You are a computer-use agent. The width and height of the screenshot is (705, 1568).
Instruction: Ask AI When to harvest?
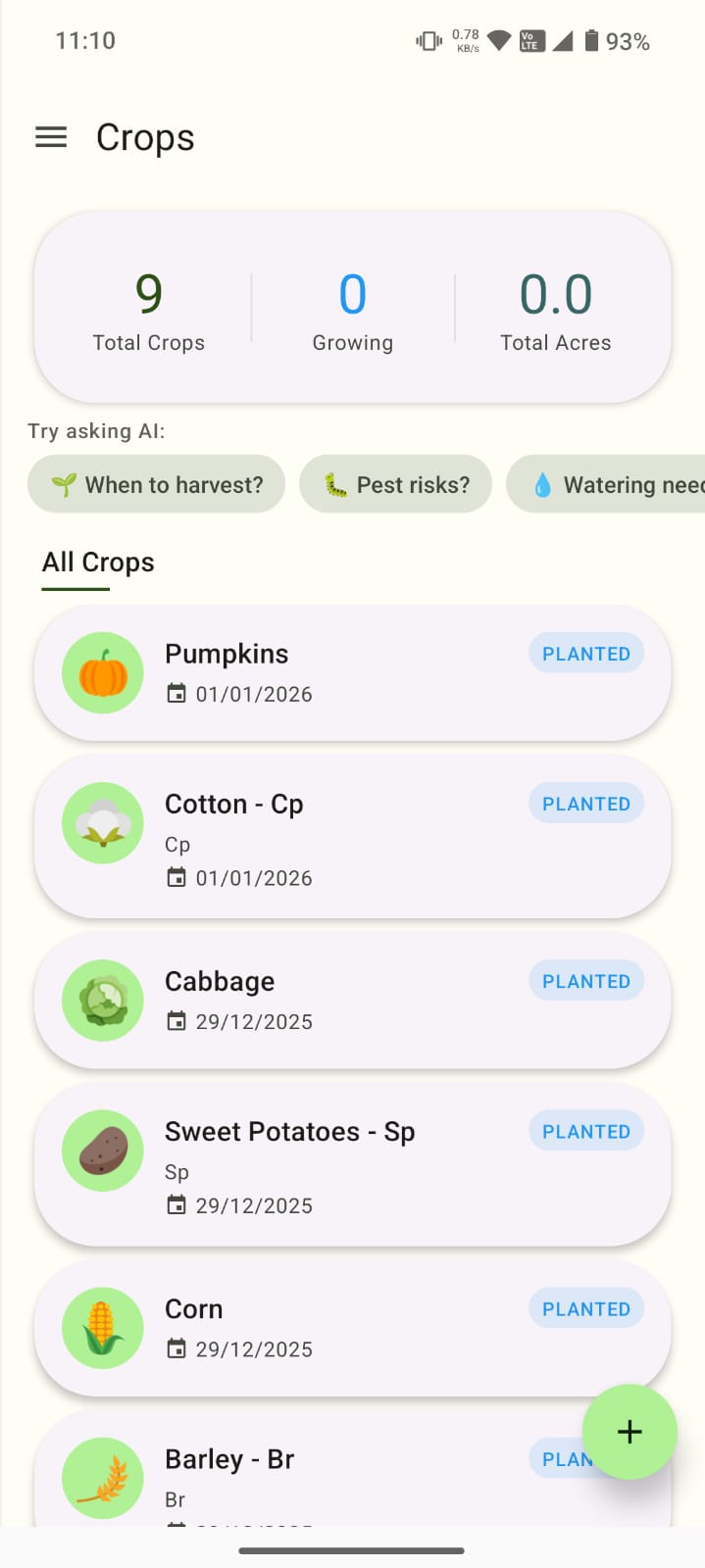pos(156,483)
